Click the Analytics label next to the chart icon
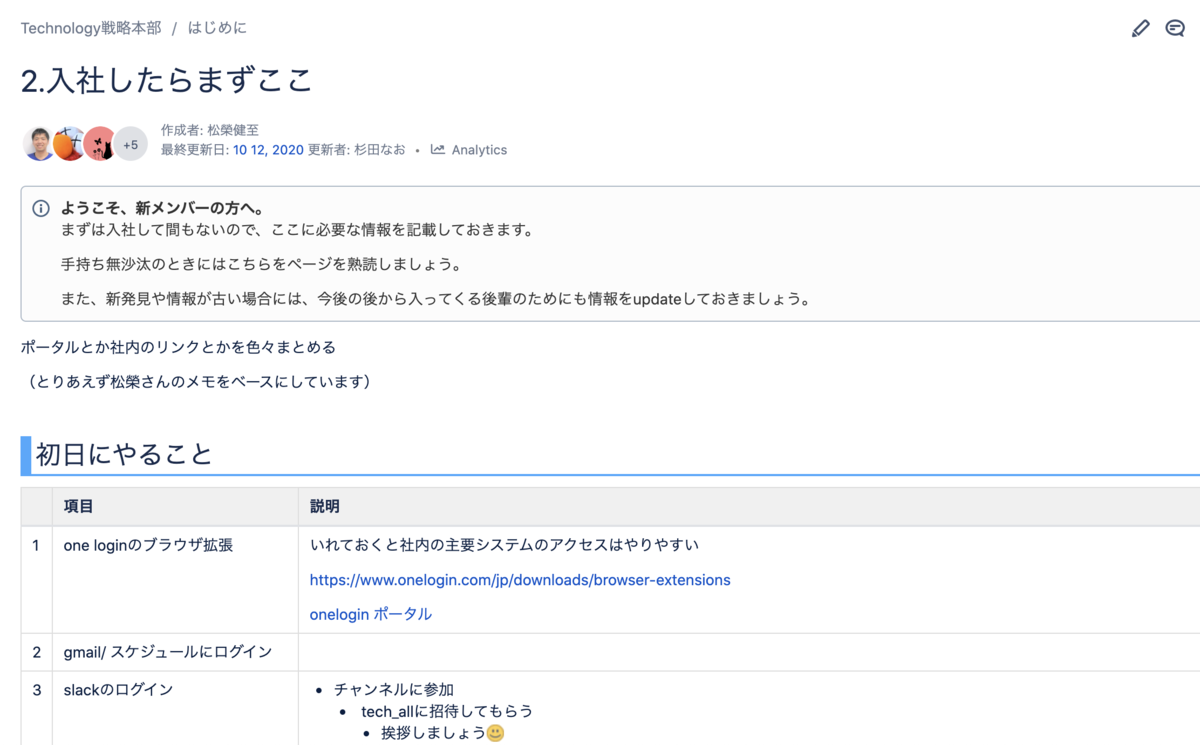 pyautogui.click(x=478, y=150)
